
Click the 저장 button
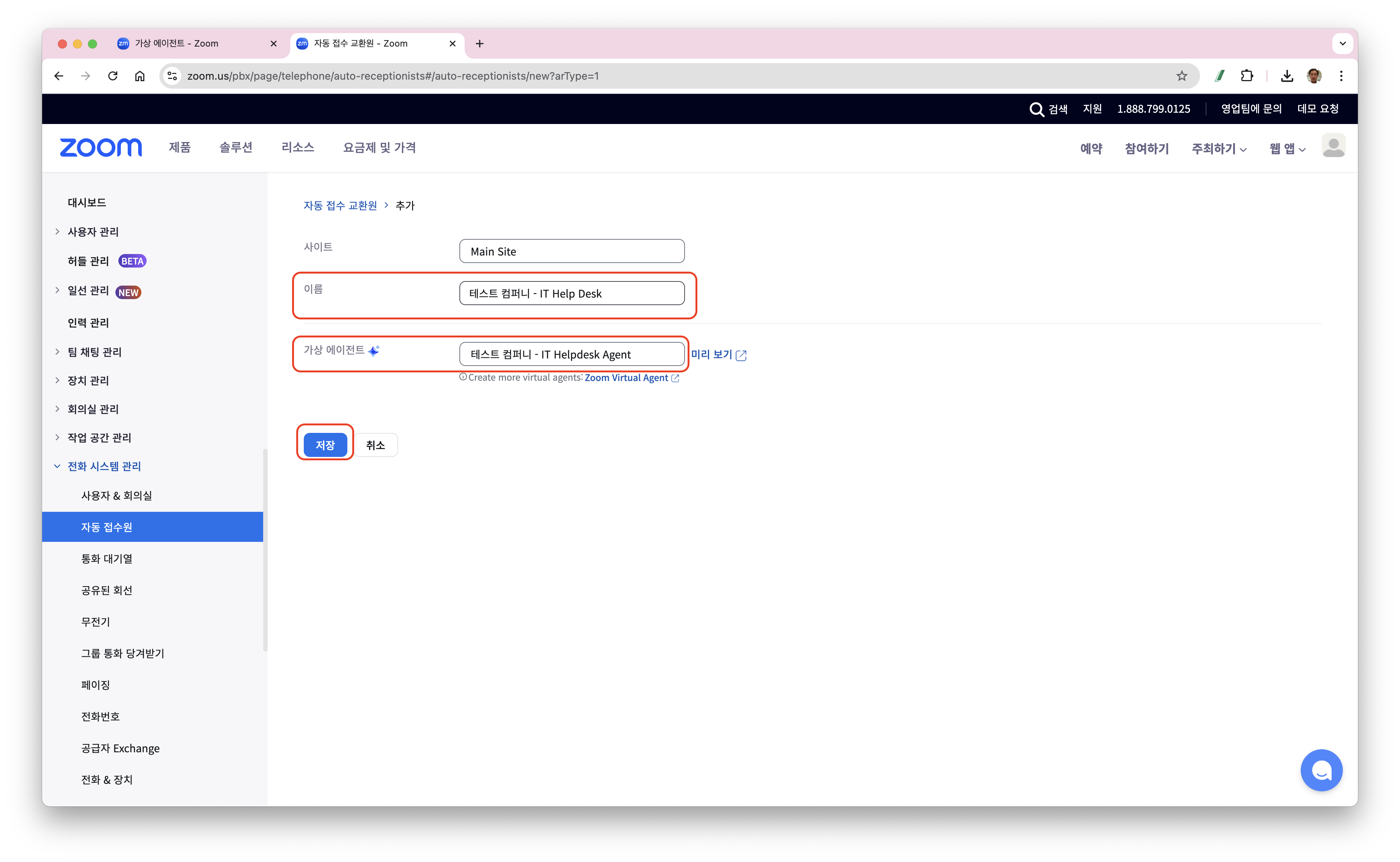[325, 445]
